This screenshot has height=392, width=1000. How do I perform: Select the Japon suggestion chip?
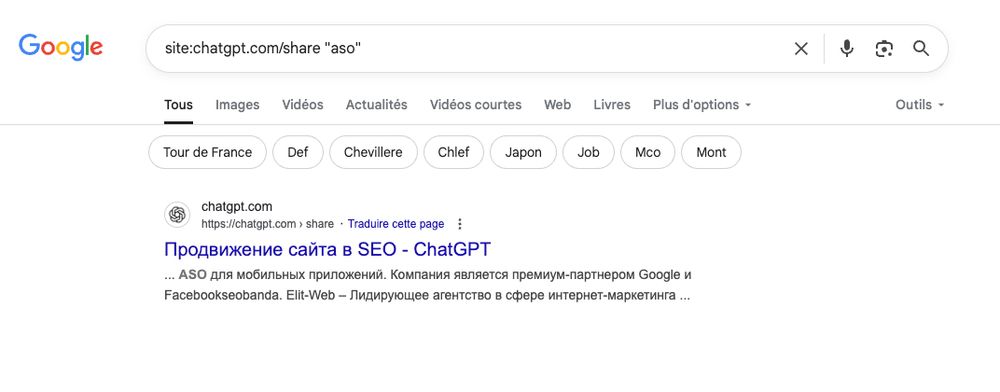pyautogui.click(x=523, y=152)
